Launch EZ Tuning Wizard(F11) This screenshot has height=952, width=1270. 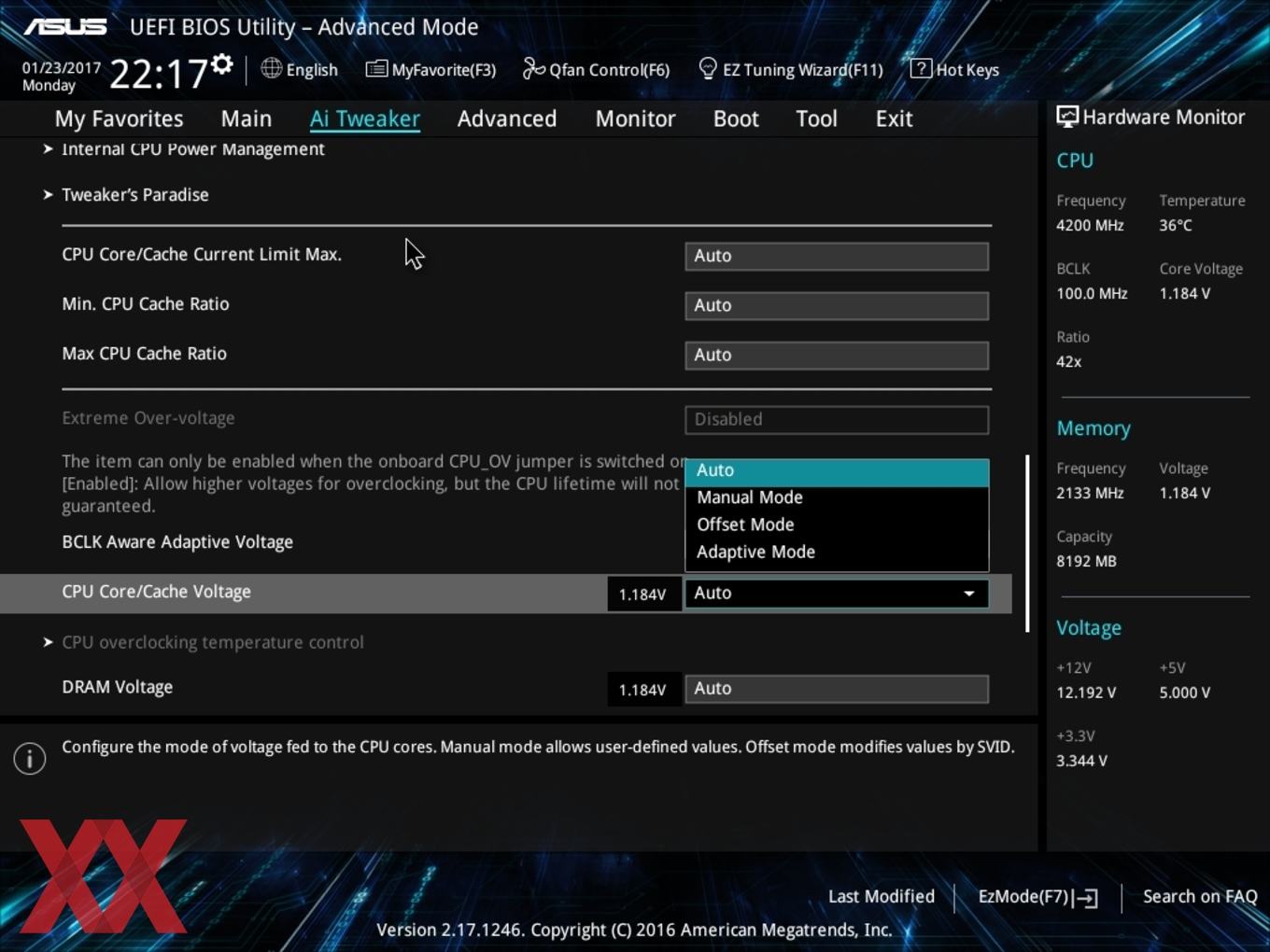click(802, 70)
